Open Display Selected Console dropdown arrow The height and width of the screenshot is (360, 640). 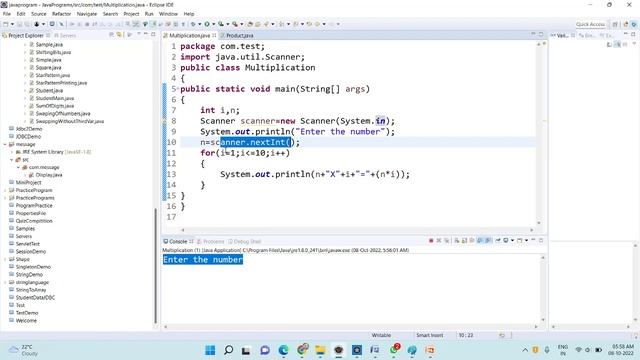(x=512, y=241)
